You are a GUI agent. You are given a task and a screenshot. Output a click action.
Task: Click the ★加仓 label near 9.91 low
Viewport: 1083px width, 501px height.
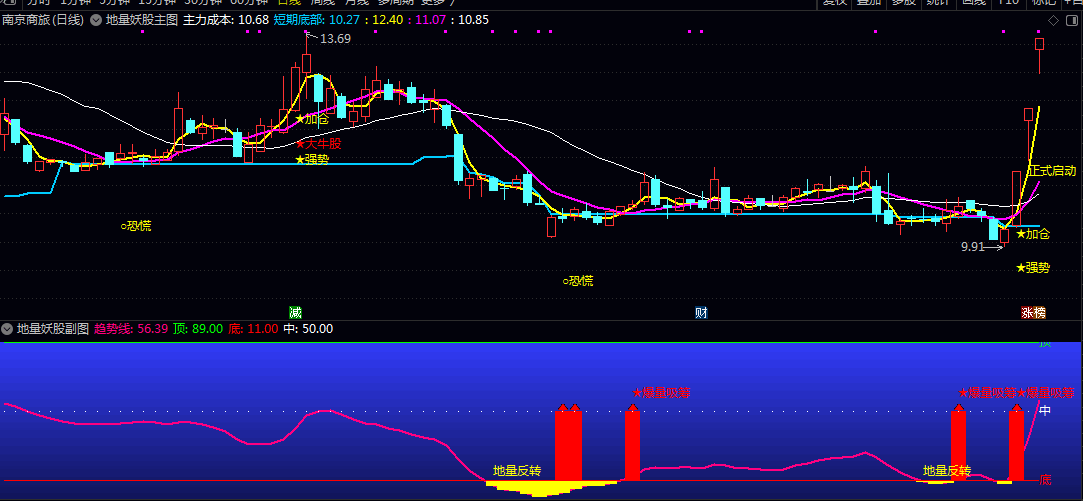pyautogui.click(x=1033, y=234)
